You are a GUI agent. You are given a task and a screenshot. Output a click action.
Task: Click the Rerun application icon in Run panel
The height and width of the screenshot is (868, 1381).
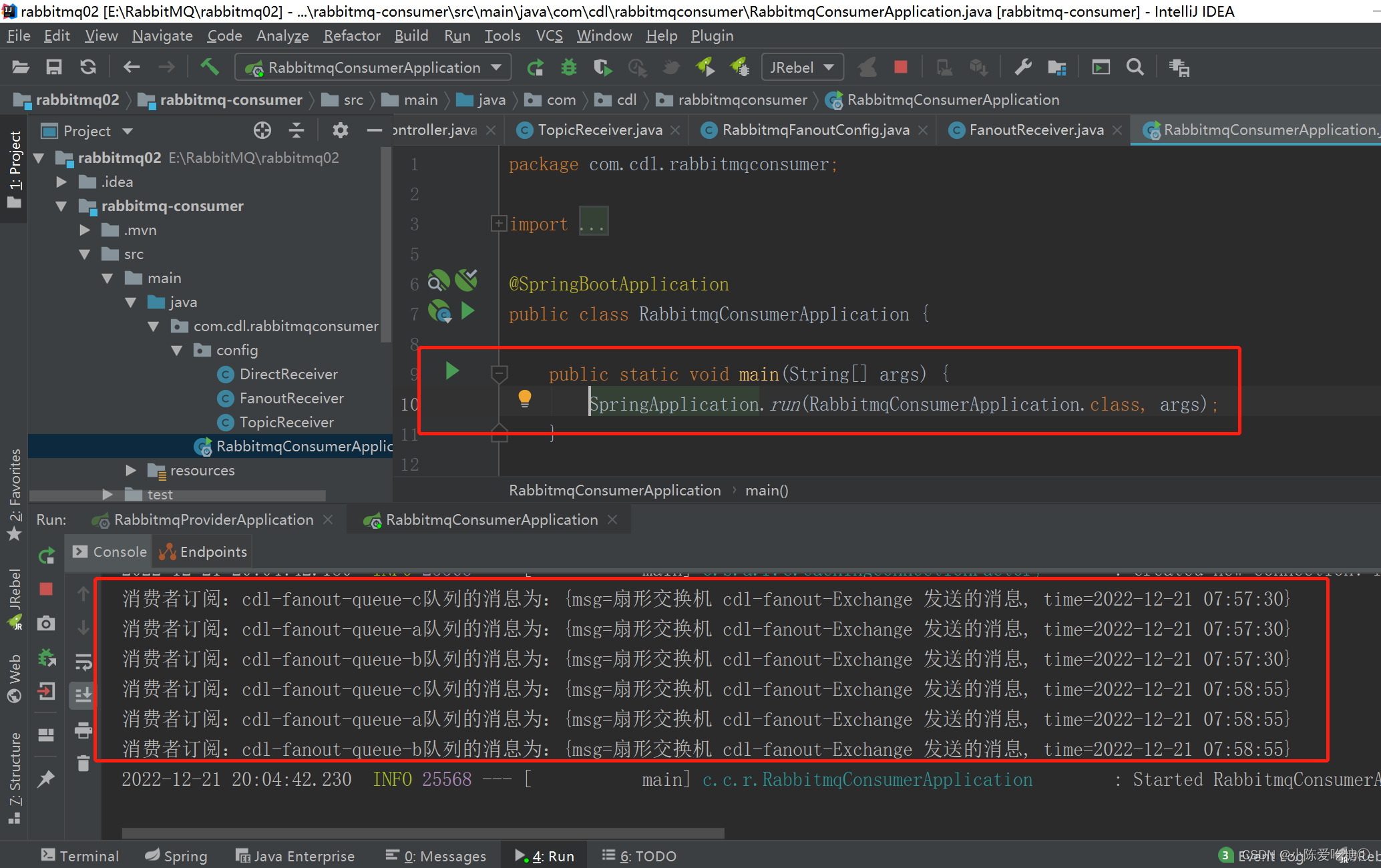pyautogui.click(x=46, y=555)
